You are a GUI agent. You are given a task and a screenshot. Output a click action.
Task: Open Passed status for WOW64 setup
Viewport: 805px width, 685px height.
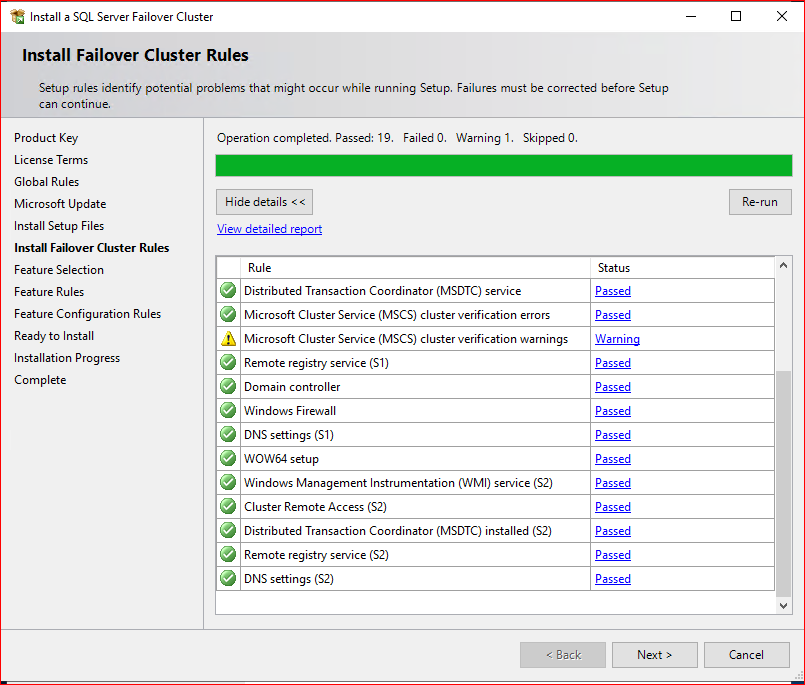pos(612,459)
